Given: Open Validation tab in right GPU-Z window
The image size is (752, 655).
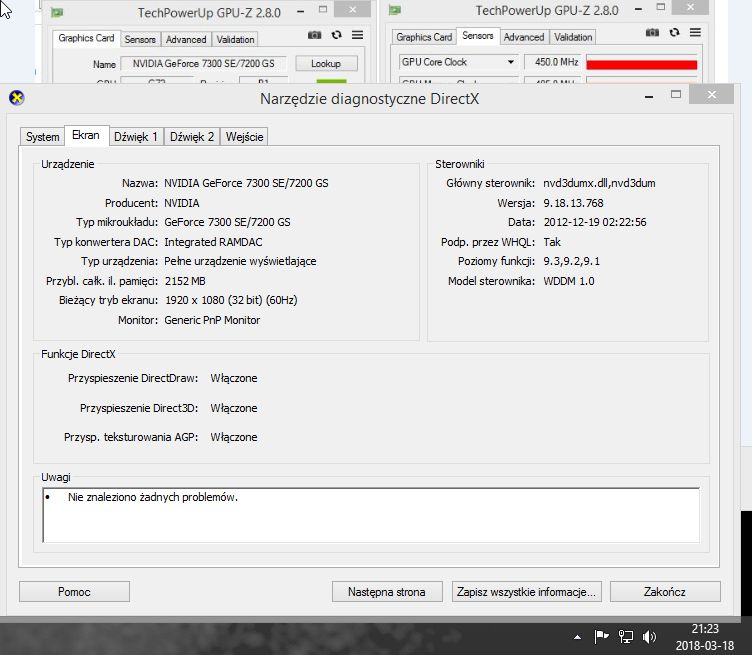Looking at the screenshot, I should click(573, 37).
